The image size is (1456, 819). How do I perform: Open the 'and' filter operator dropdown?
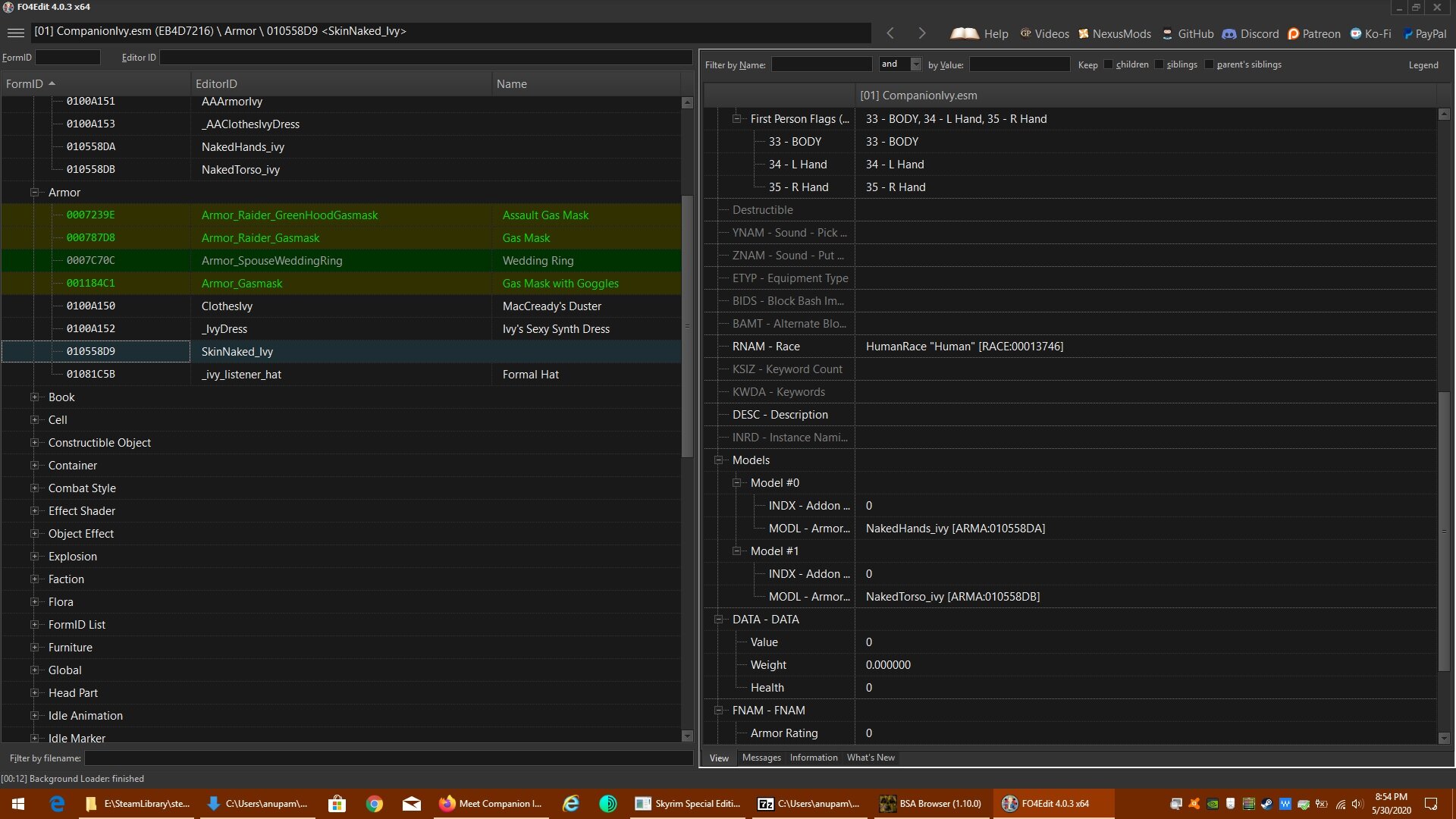(x=915, y=64)
